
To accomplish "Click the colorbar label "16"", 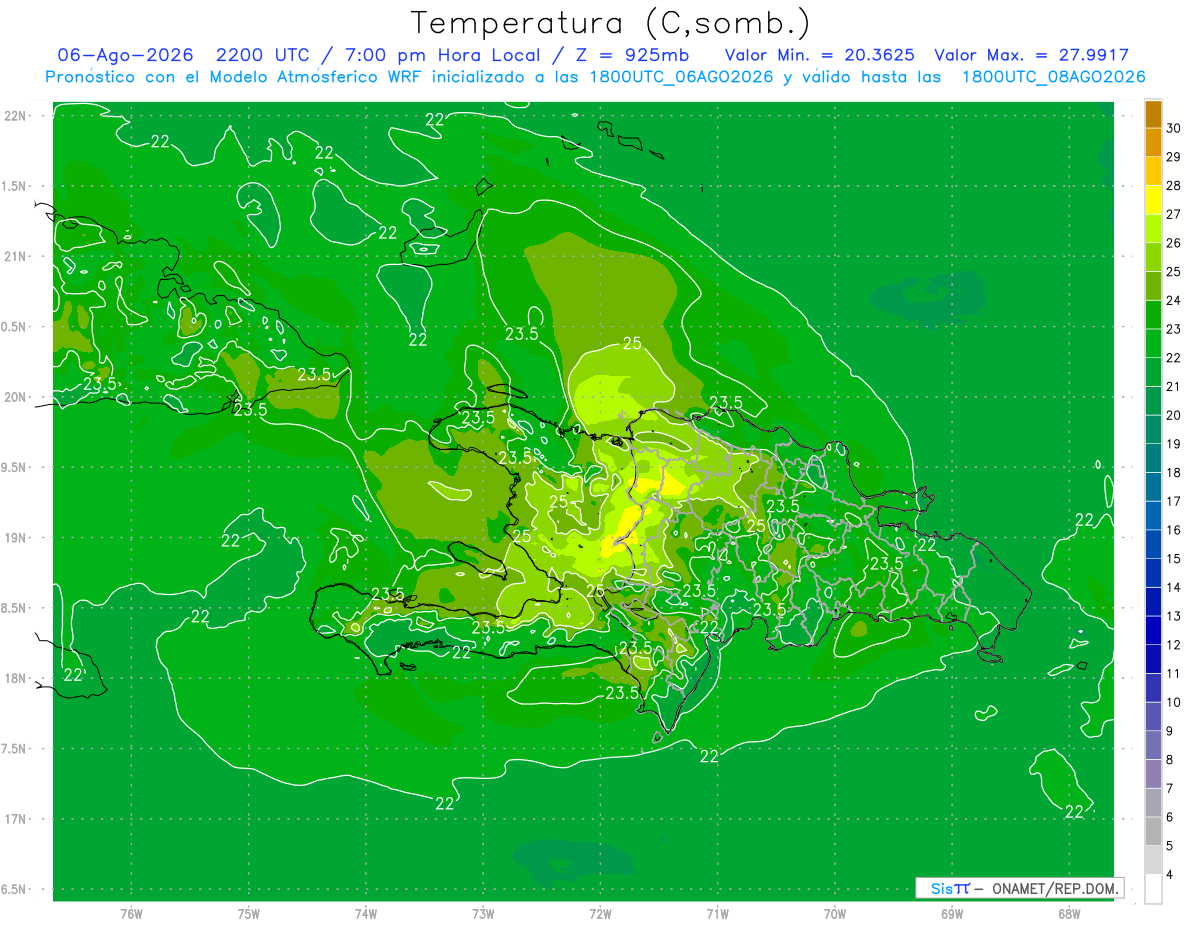I will tap(1174, 530).
